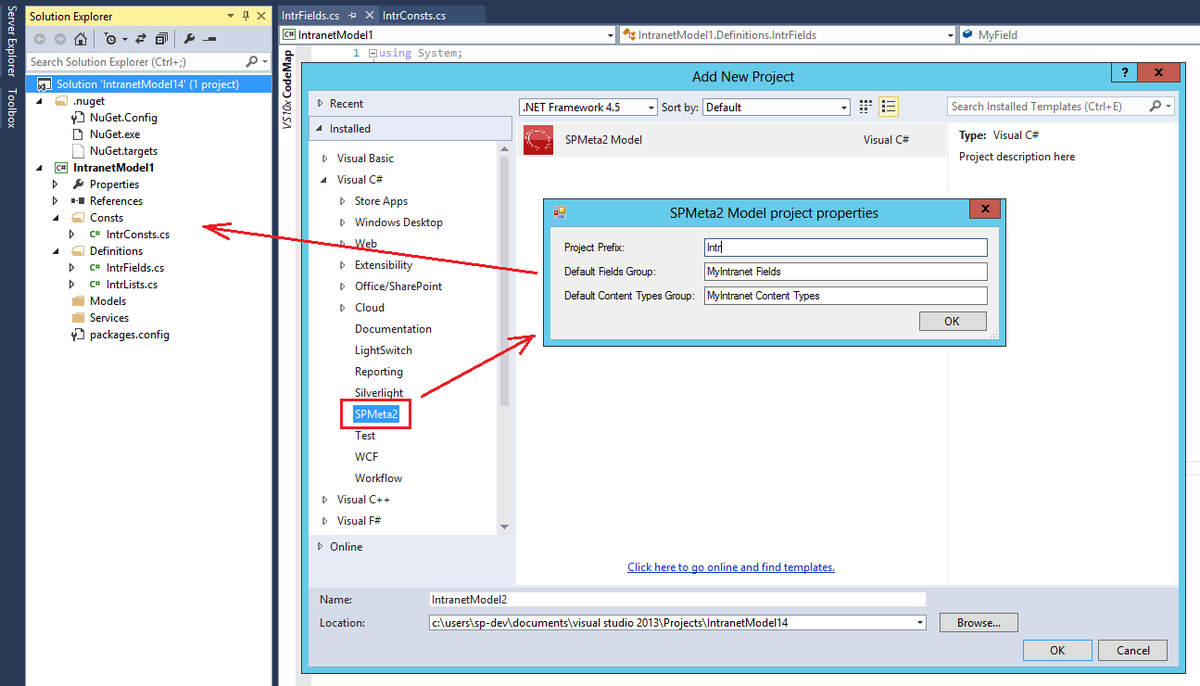Enable the List view toggle for templates
Viewport: 1200px width, 686px height.
click(888, 106)
